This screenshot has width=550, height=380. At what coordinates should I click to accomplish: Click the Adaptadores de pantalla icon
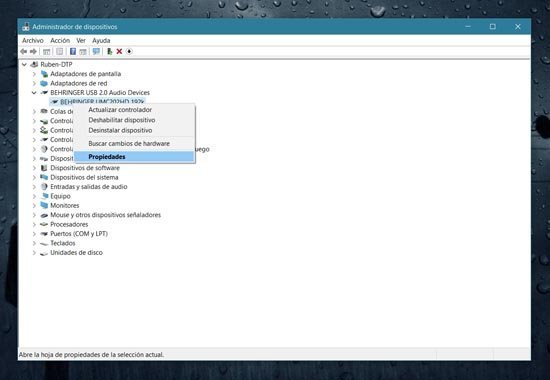coord(44,74)
